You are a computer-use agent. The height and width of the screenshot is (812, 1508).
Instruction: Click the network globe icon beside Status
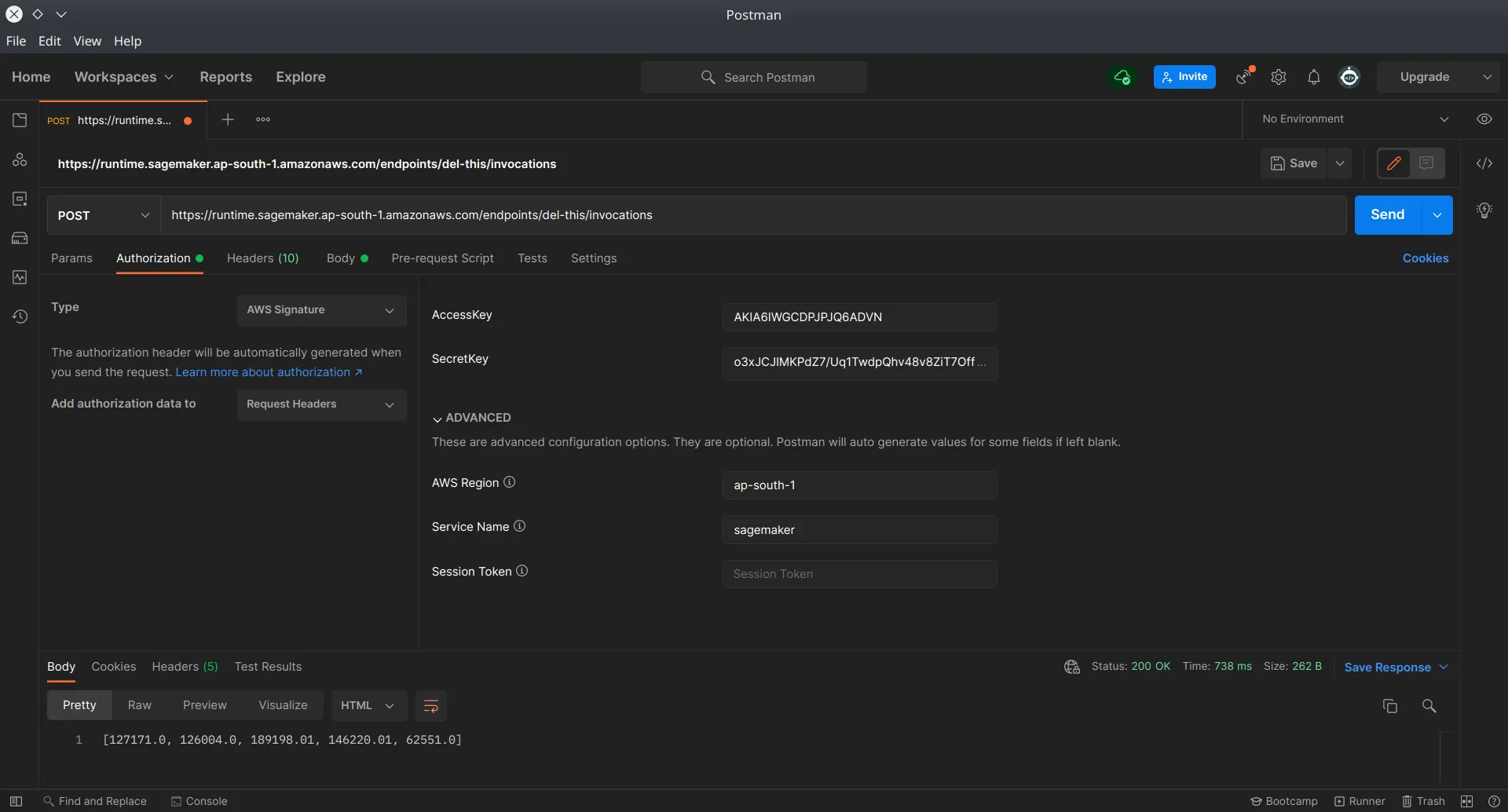[1072, 667]
